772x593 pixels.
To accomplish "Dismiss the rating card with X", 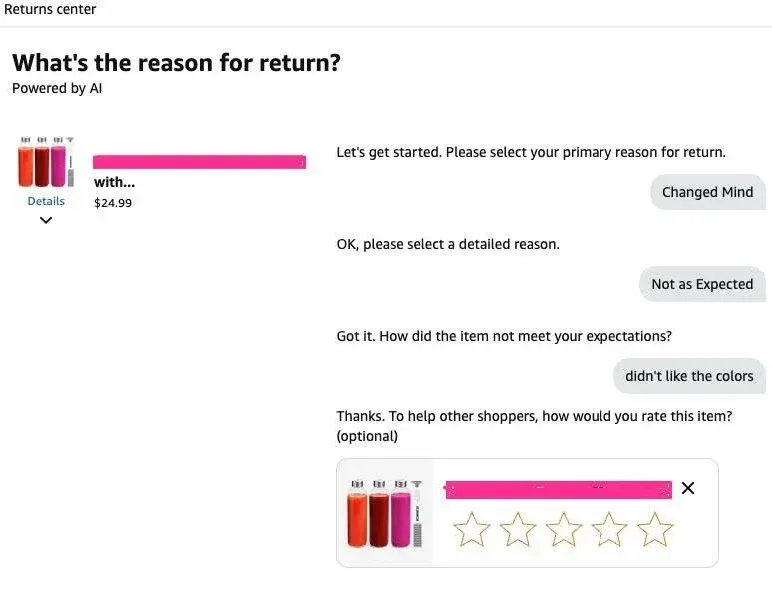I will (688, 488).
